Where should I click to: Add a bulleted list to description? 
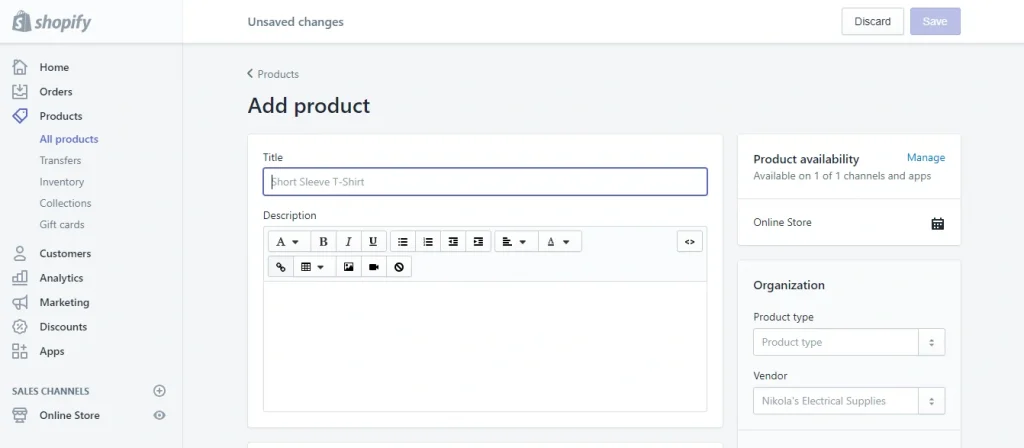pos(402,242)
